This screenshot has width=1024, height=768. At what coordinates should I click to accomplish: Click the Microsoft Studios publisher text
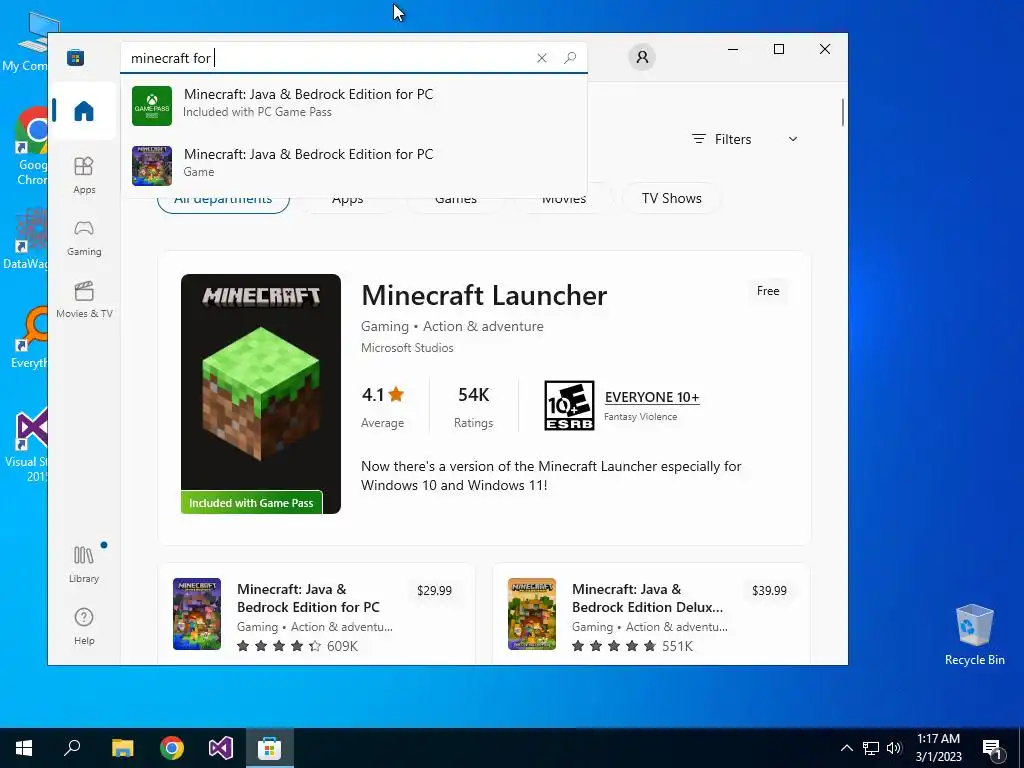pyautogui.click(x=407, y=348)
